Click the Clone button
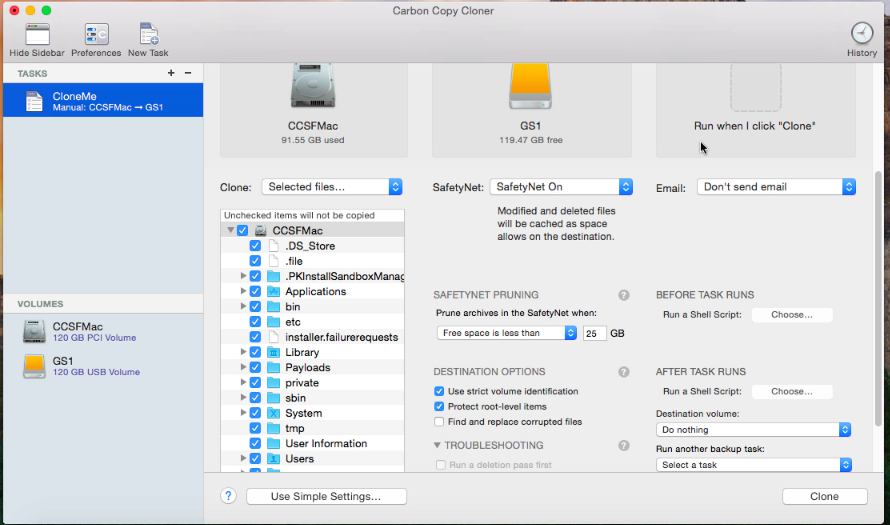Image resolution: width=890 pixels, height=525 pixels. click(824, 496)
